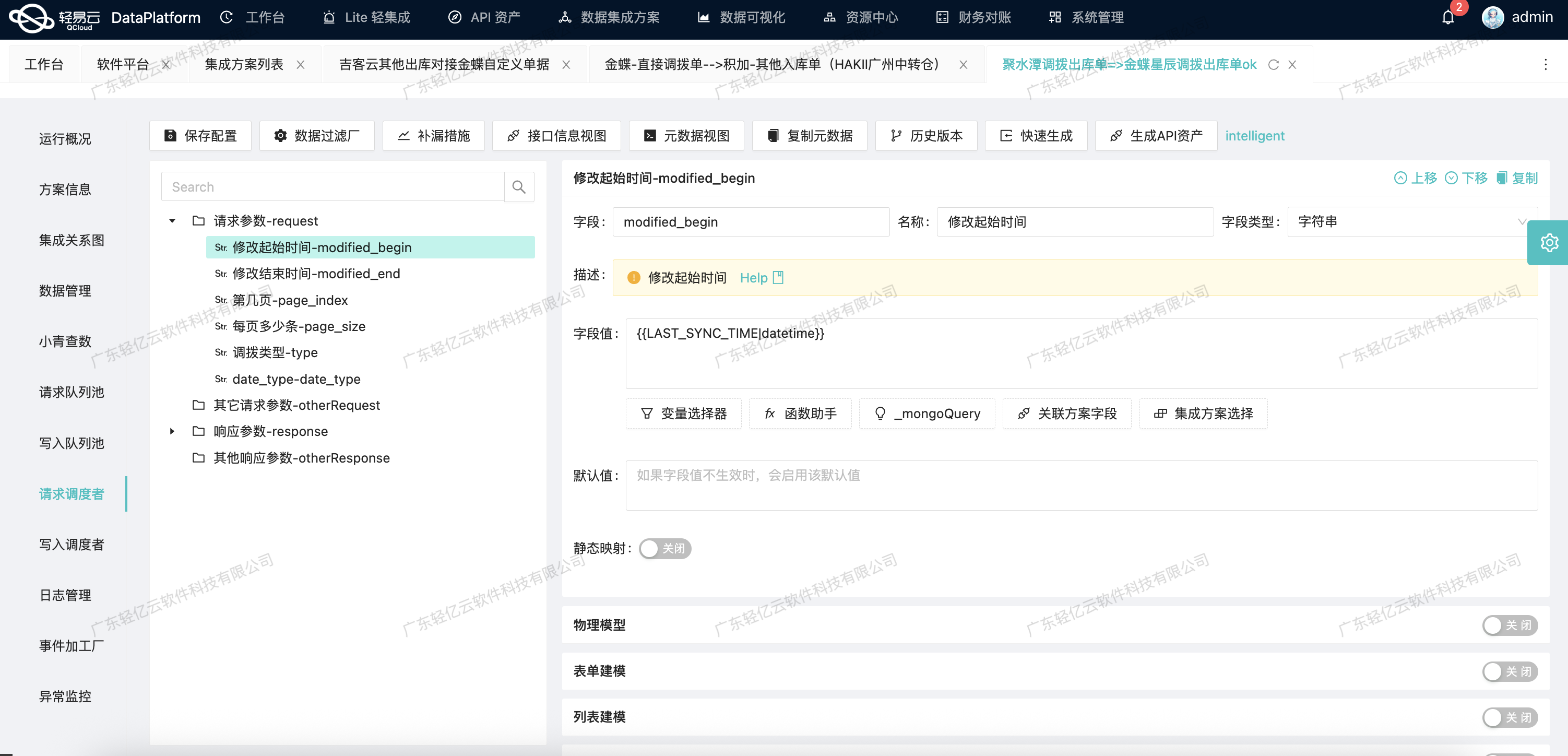Open the 数据可视化 menu

(x=741, y=17)
